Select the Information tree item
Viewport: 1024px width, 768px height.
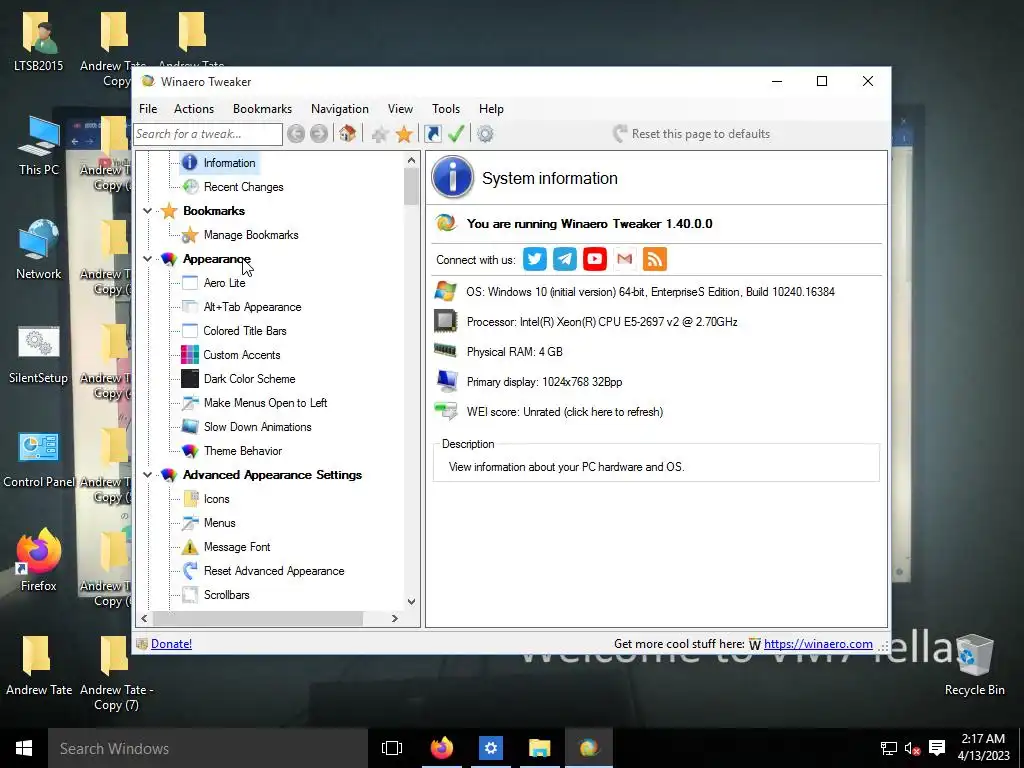(x=229, y=163)
